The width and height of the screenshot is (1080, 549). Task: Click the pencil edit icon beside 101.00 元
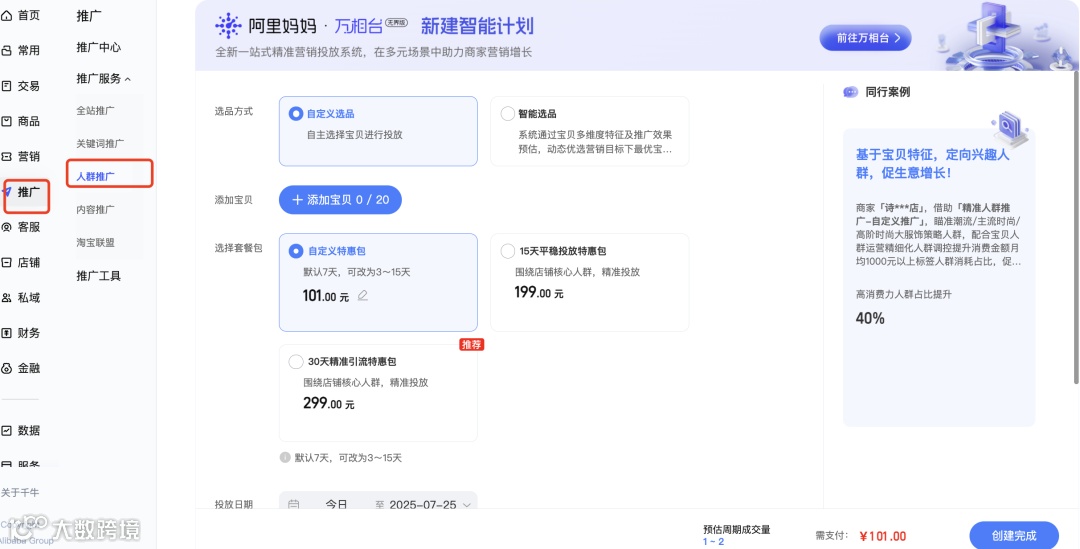[363, 296]
